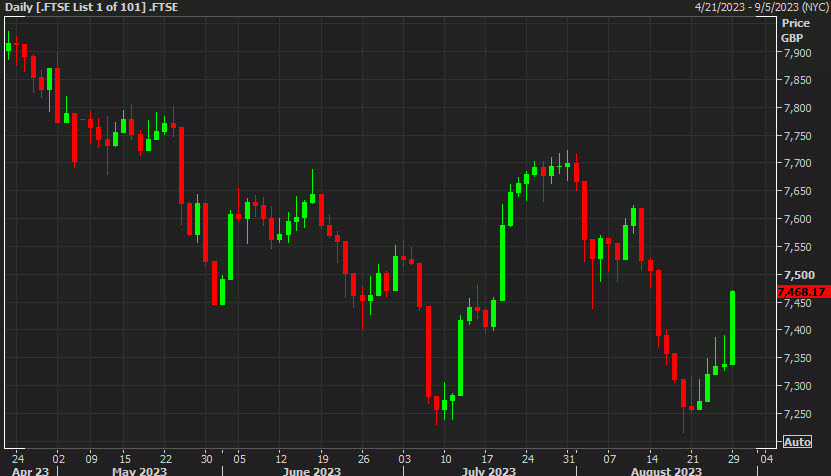Click the date range 4/21/2023 - 9/5/2023 (NYC)
The image size is (831, 476).
[x=761, y=7]
